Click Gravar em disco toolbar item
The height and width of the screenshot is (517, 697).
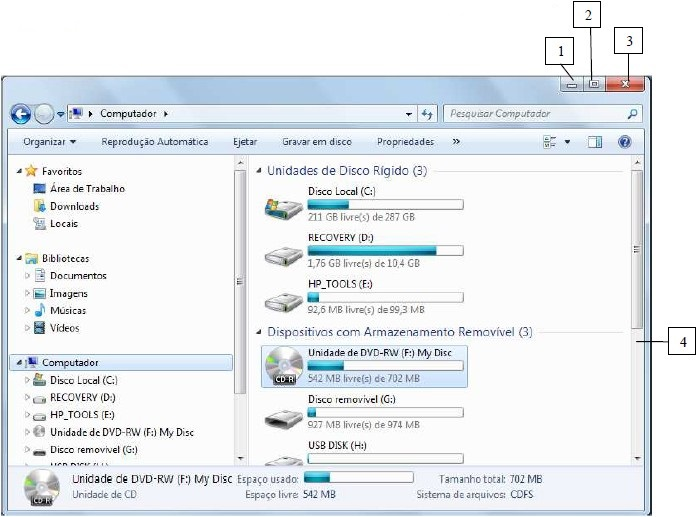pyautogui.click(x=316, y=142)
